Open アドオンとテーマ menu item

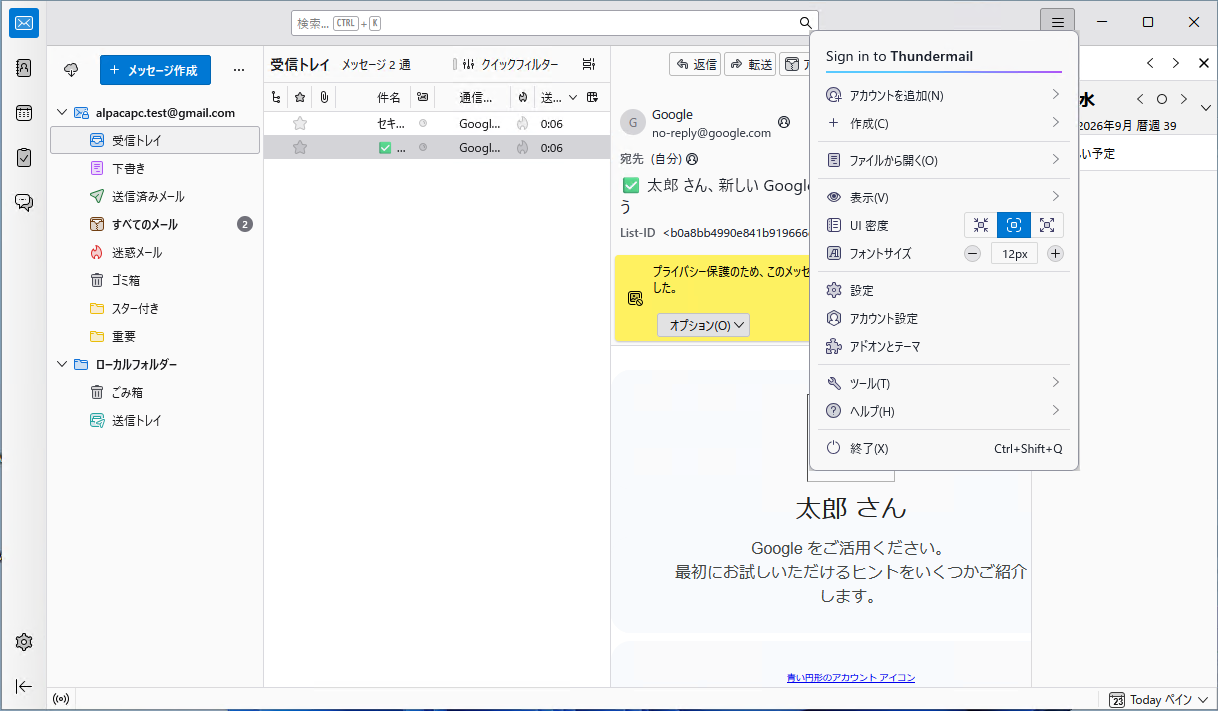944,346
